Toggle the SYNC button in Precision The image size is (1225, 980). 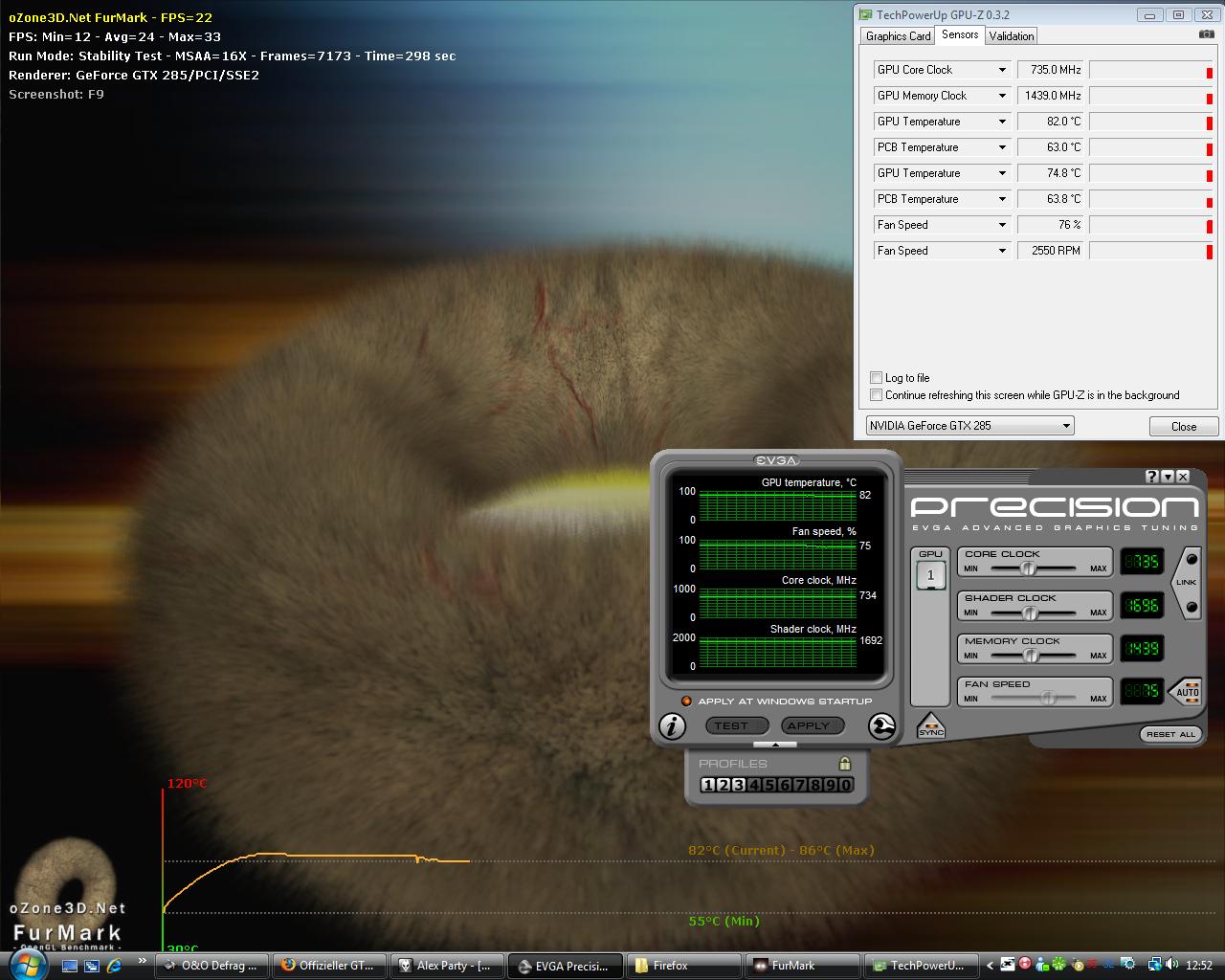pos(930,726)
